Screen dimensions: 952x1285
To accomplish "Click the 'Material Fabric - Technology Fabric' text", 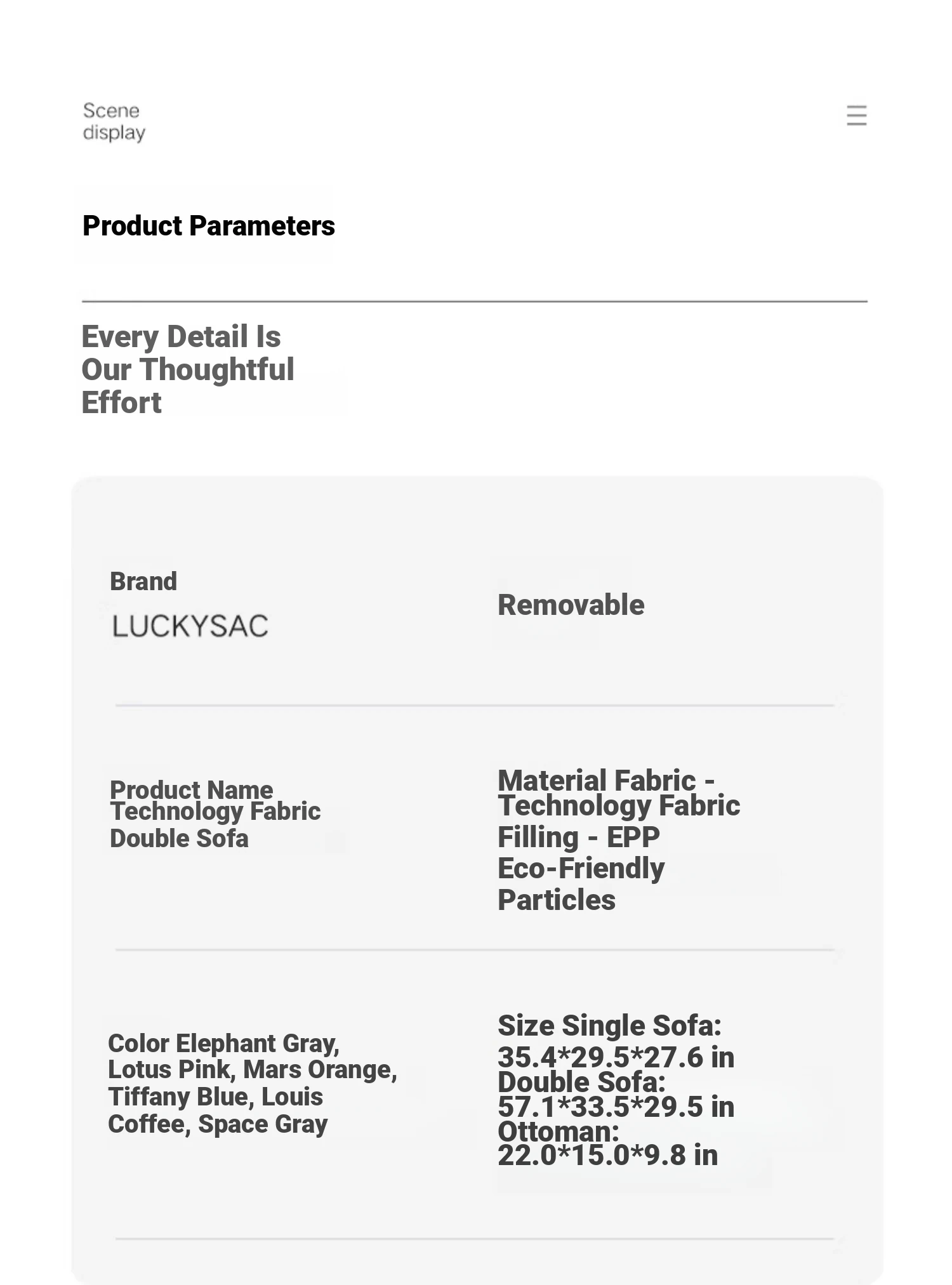I will 618,793.
